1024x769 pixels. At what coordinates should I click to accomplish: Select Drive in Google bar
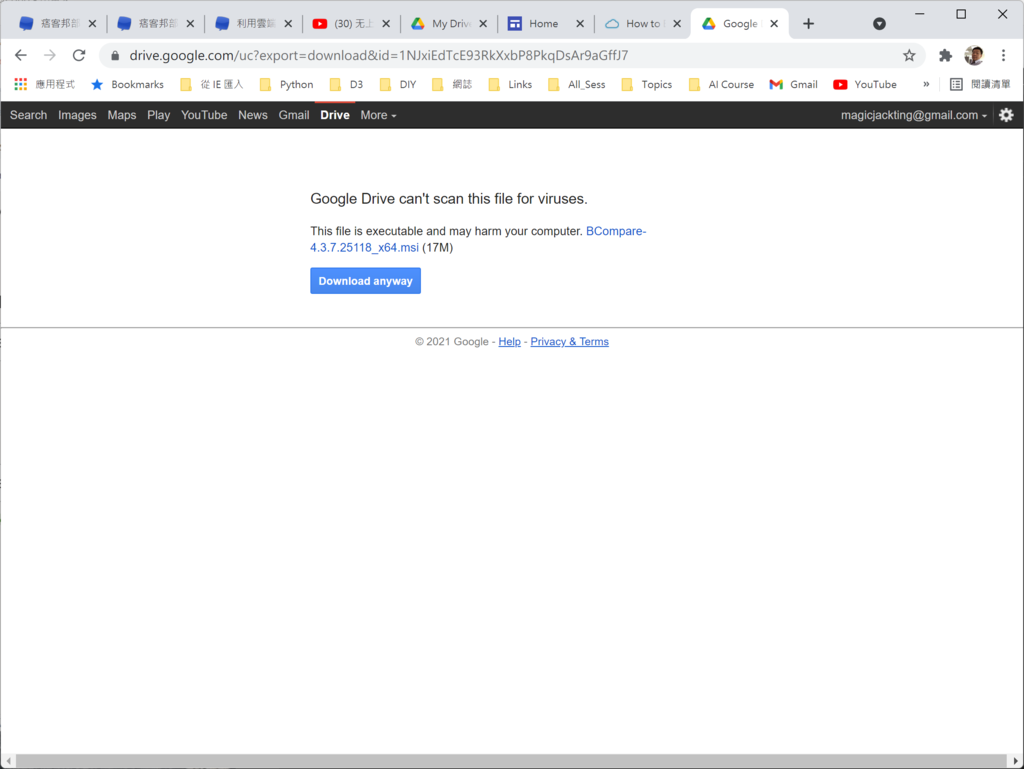[335, 115]
